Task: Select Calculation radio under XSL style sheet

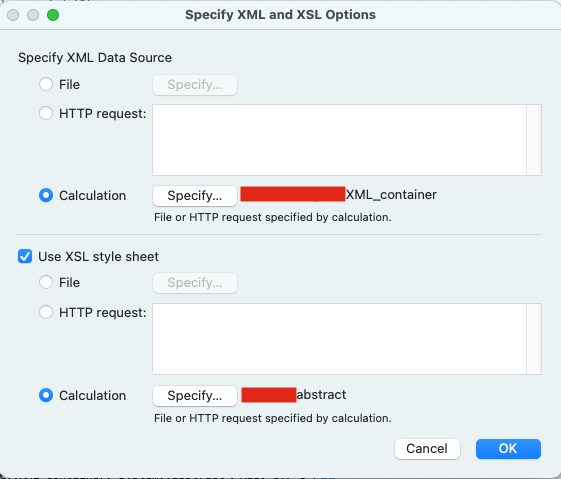Action: point(46,395)
